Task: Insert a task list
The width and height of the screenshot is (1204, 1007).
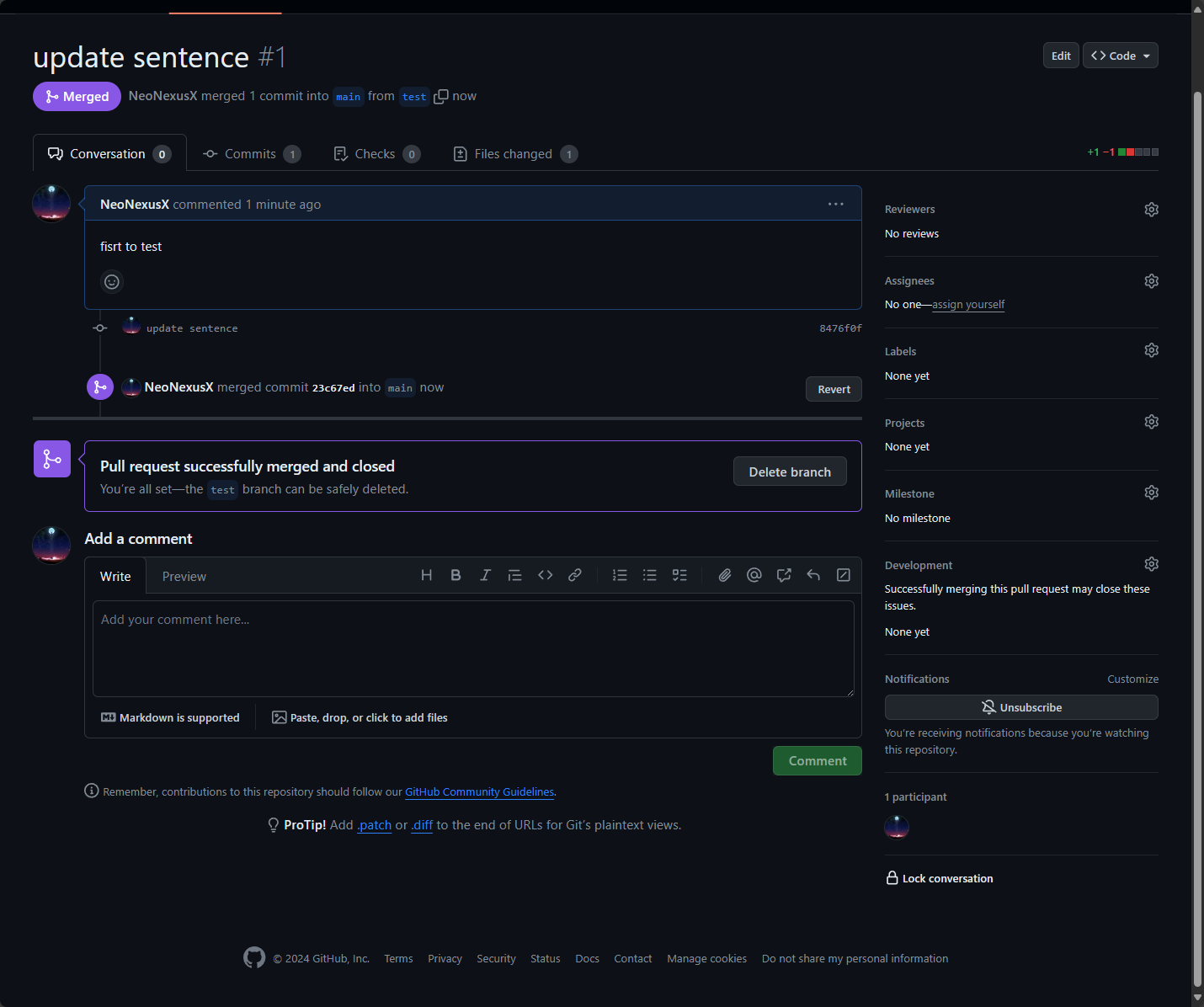Action: 679,575
